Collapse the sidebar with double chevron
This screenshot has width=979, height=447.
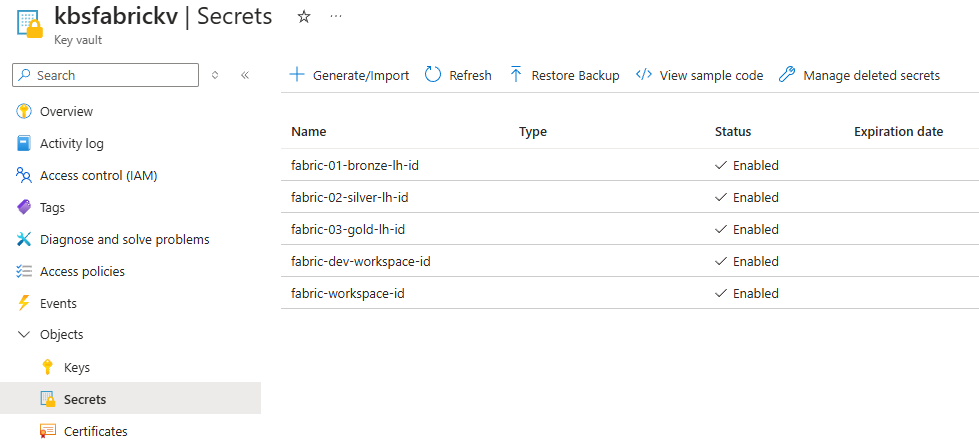pos(245,75)
